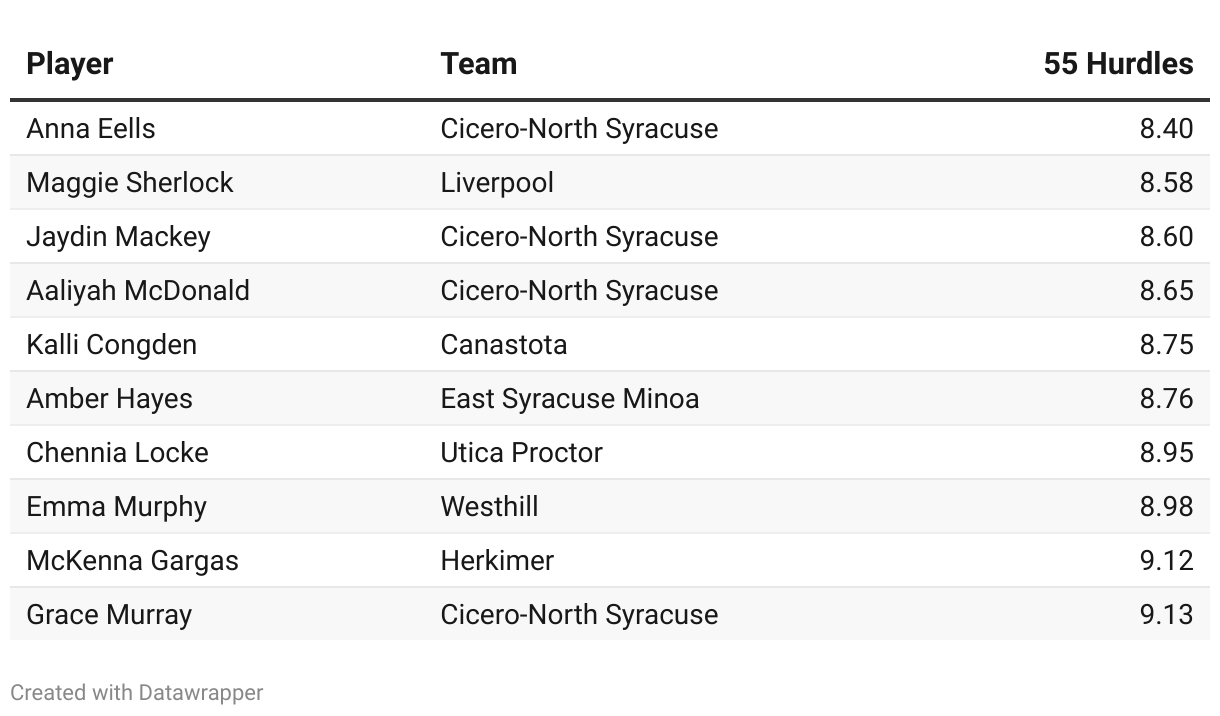Select McKenna Gargas in the table
Image resolution: width=1220 pixels, height=716 pixels.
coord(132,560)
